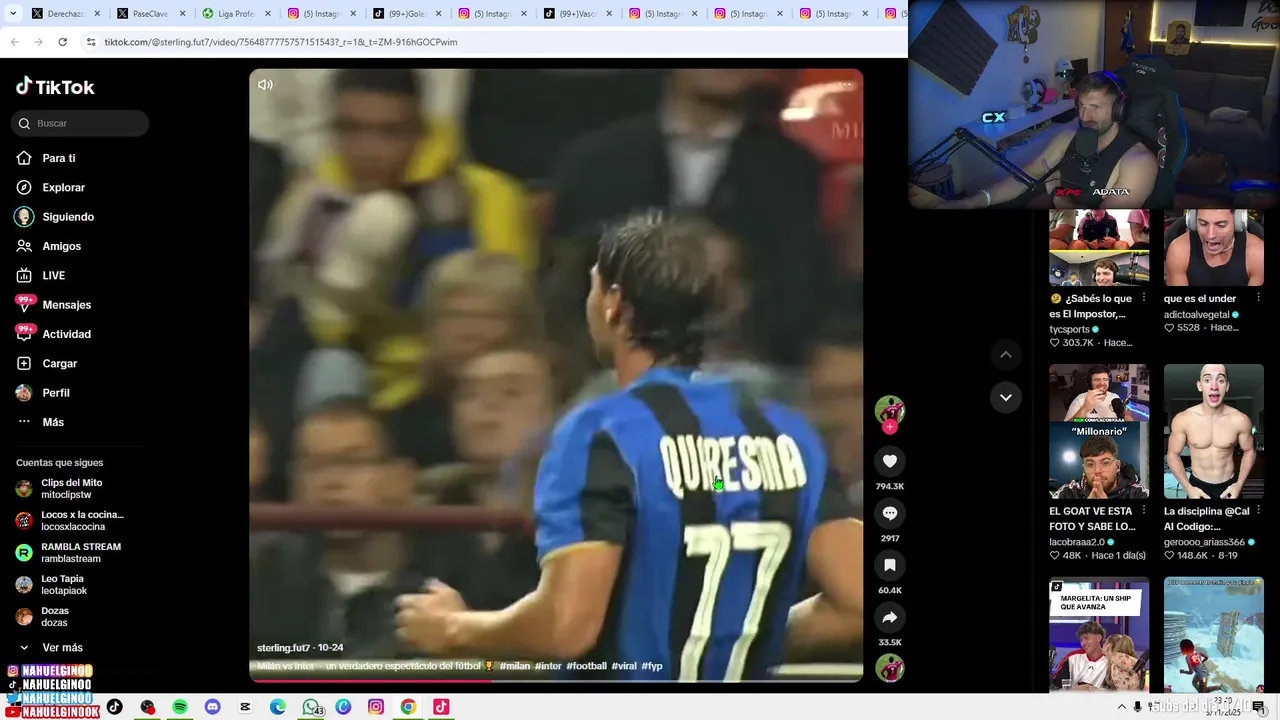Image resolution: width=1280 pixels, height=720 pixels.
Task: Switch to the PaseClave X tab
Action: [151, 14]
